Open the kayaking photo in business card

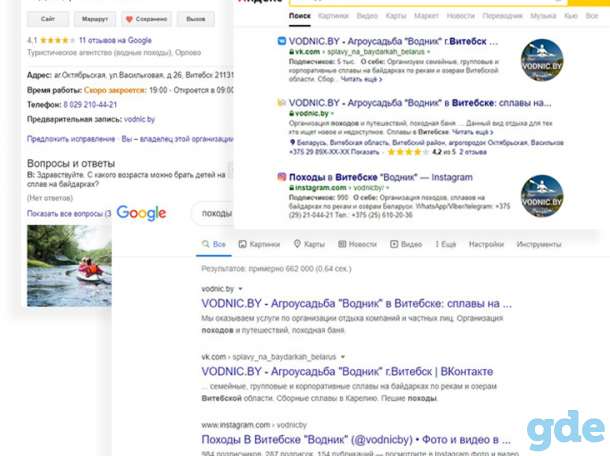point(69,266)
